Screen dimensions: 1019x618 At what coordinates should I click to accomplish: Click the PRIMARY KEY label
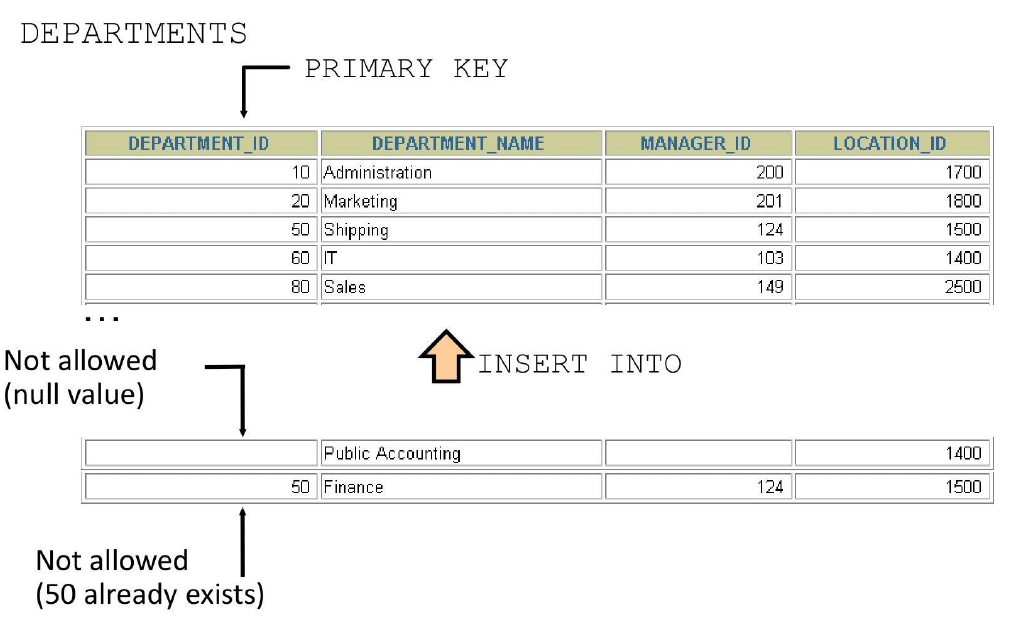[406, 68]
